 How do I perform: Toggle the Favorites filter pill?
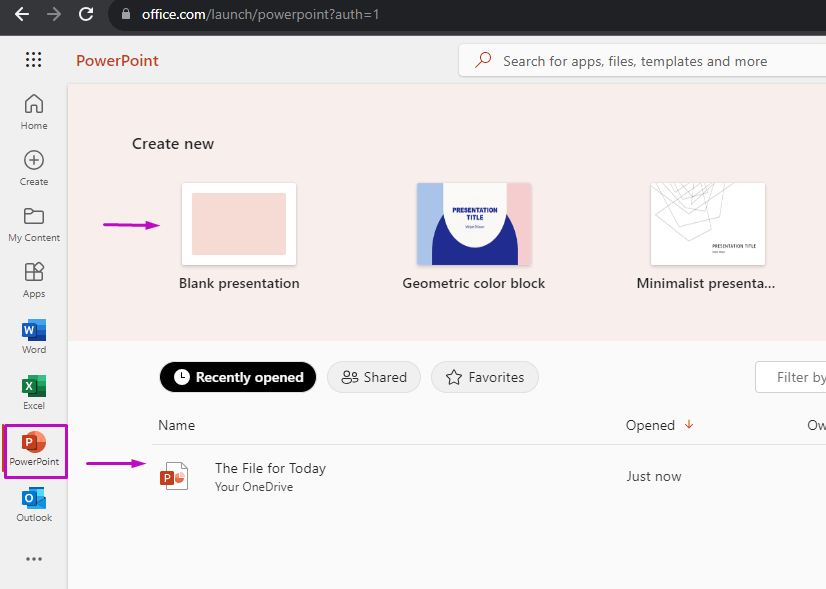point(484,377)
